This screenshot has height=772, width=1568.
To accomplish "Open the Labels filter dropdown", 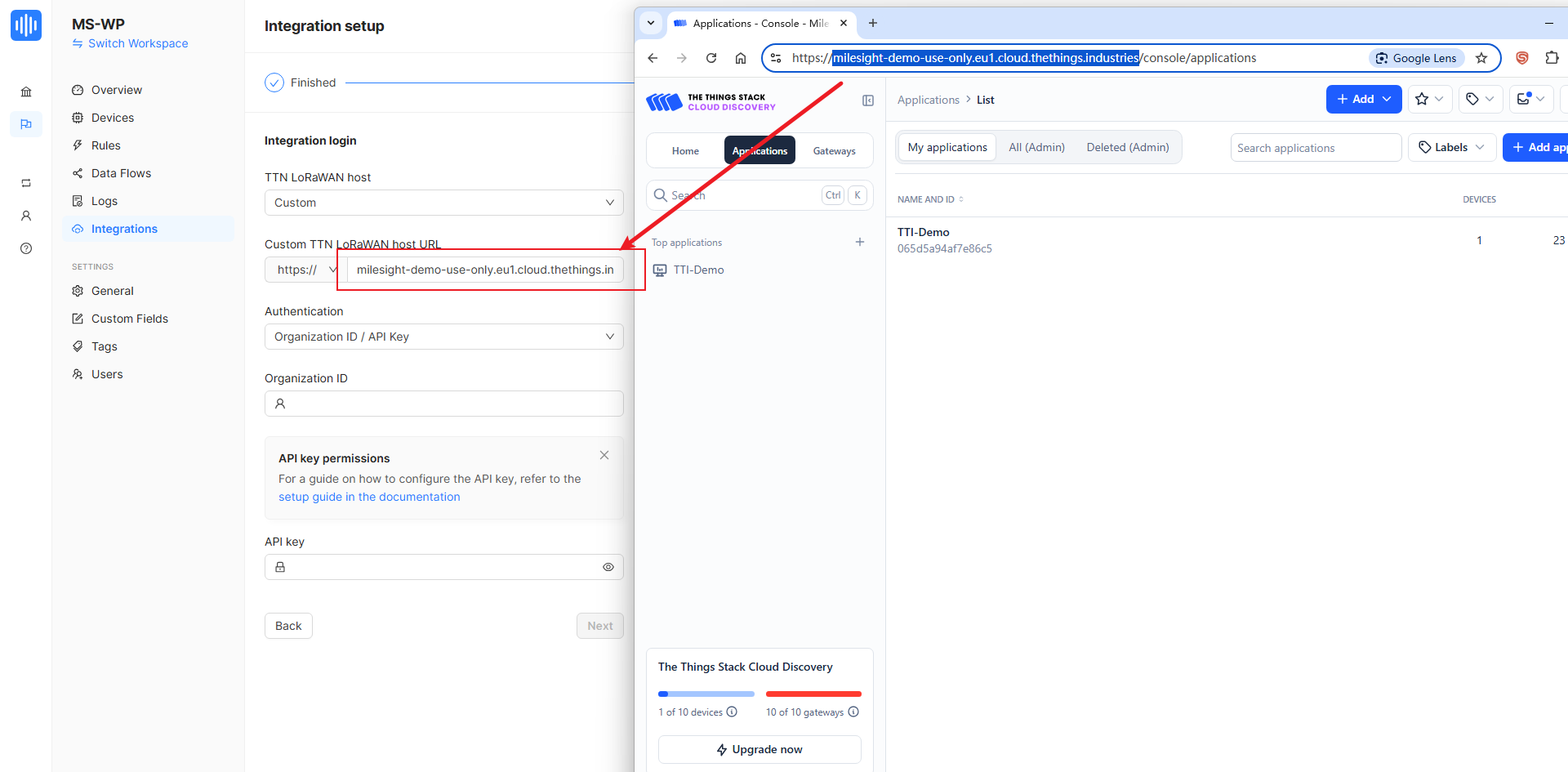I will [1452, 147].
